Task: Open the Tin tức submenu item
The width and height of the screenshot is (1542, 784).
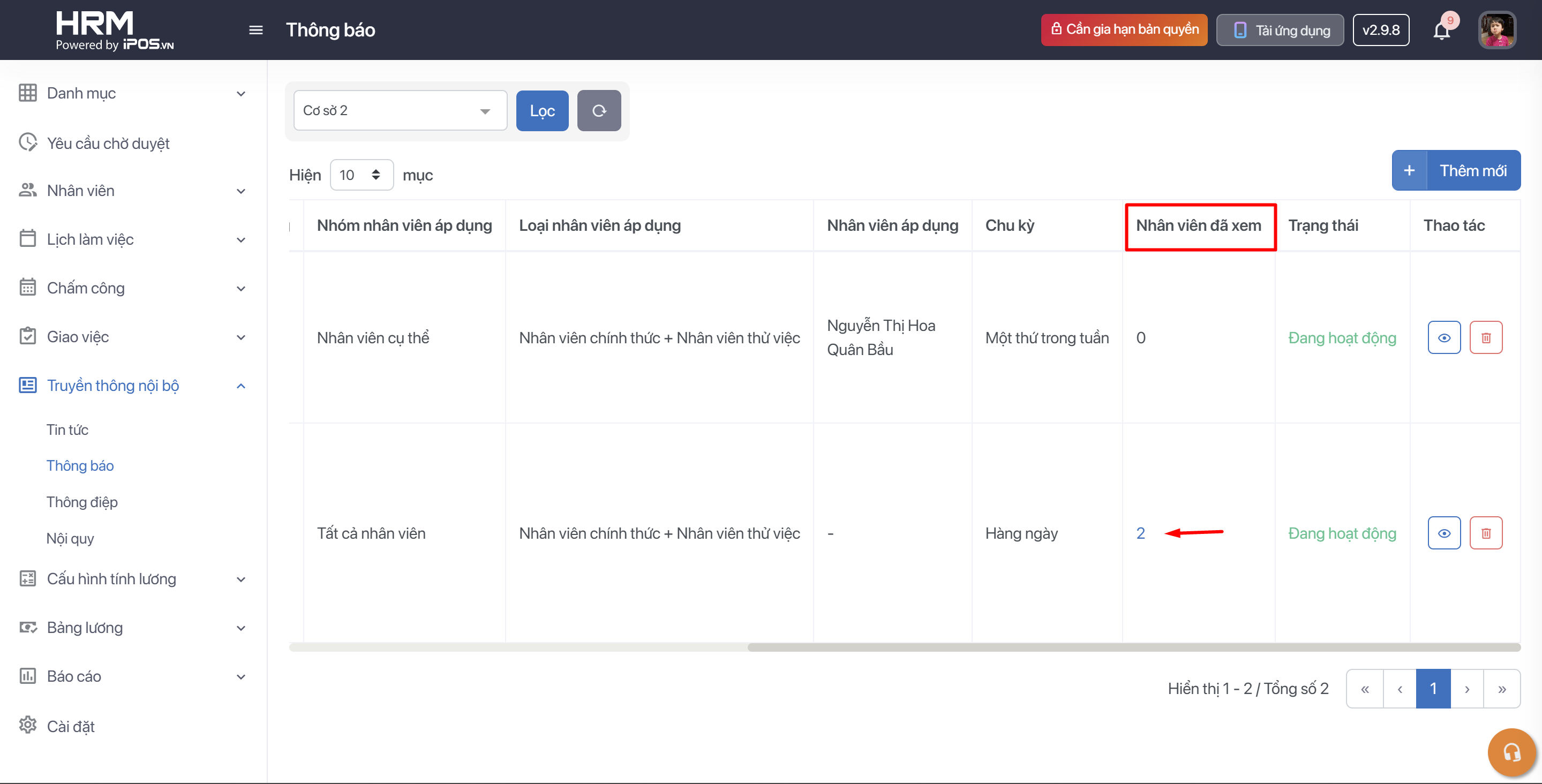Action: tap(67, 429)
